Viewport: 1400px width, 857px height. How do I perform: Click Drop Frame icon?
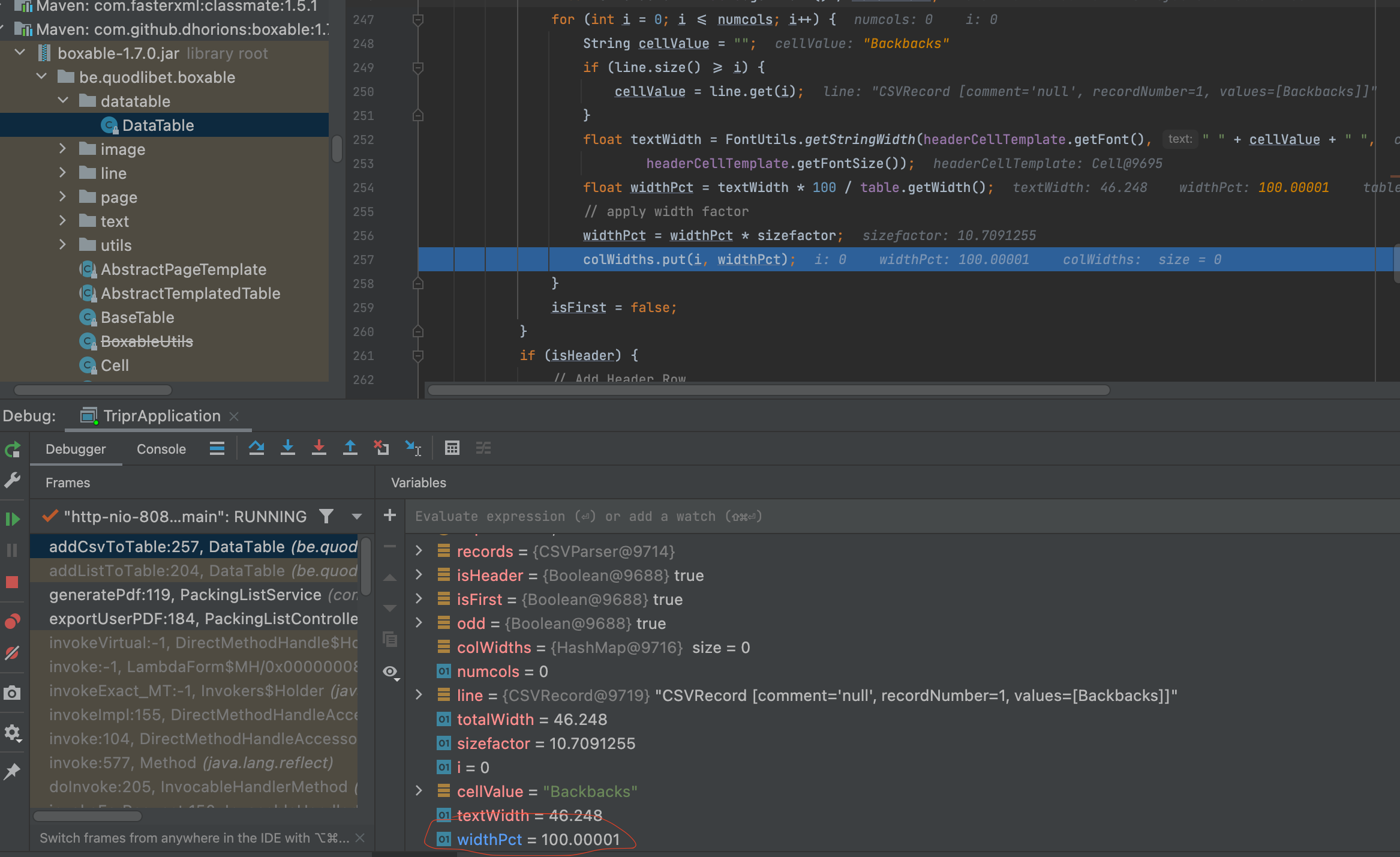pos(381,448)
